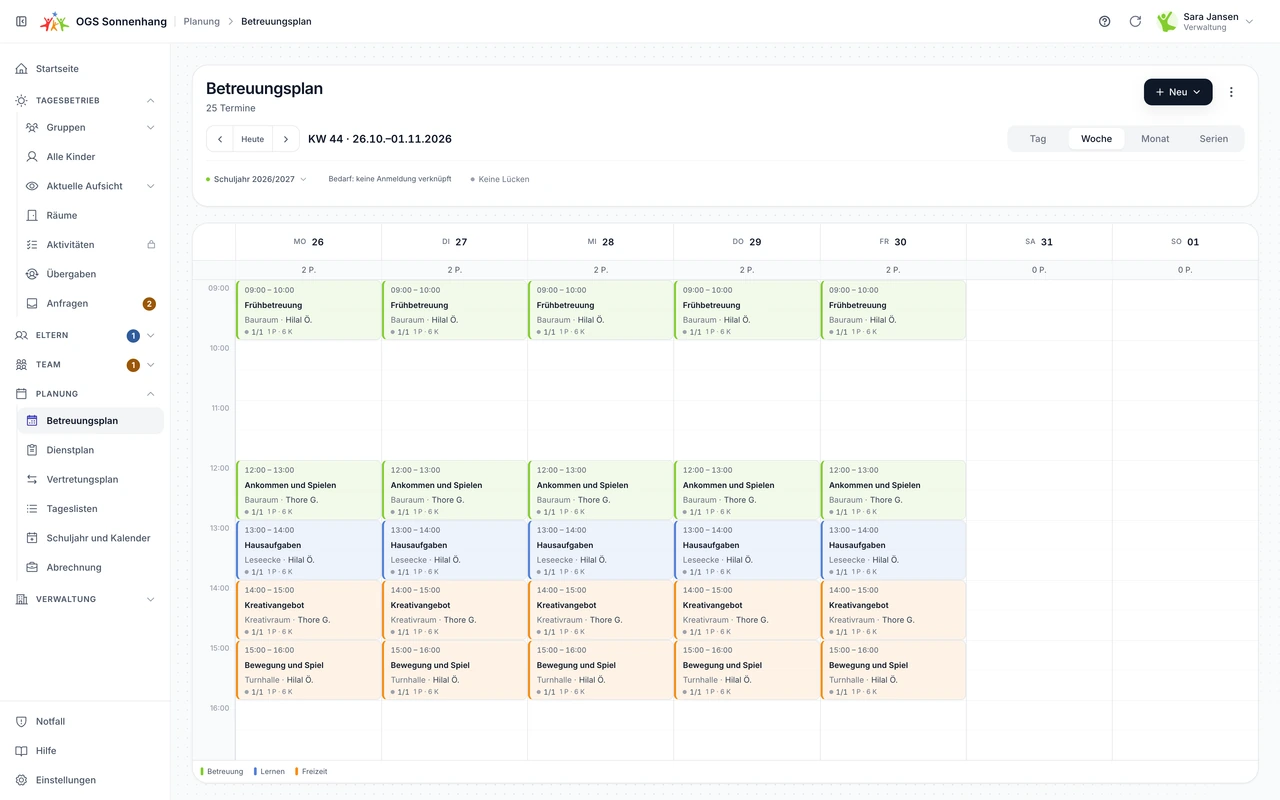Open Notfall at sidebar bottom
The height and width of the screenshot is (800, 1280).
[x=85, y=721]
